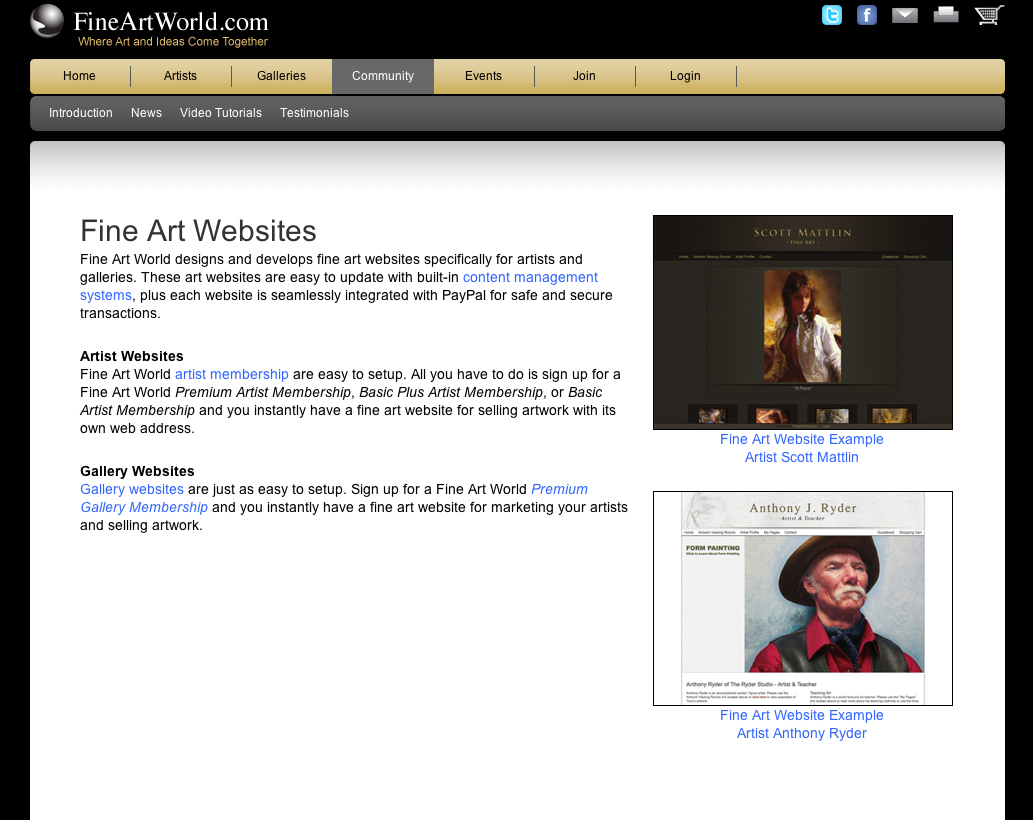
Task: Open the Events menu item
Action: tap(484, 76)
